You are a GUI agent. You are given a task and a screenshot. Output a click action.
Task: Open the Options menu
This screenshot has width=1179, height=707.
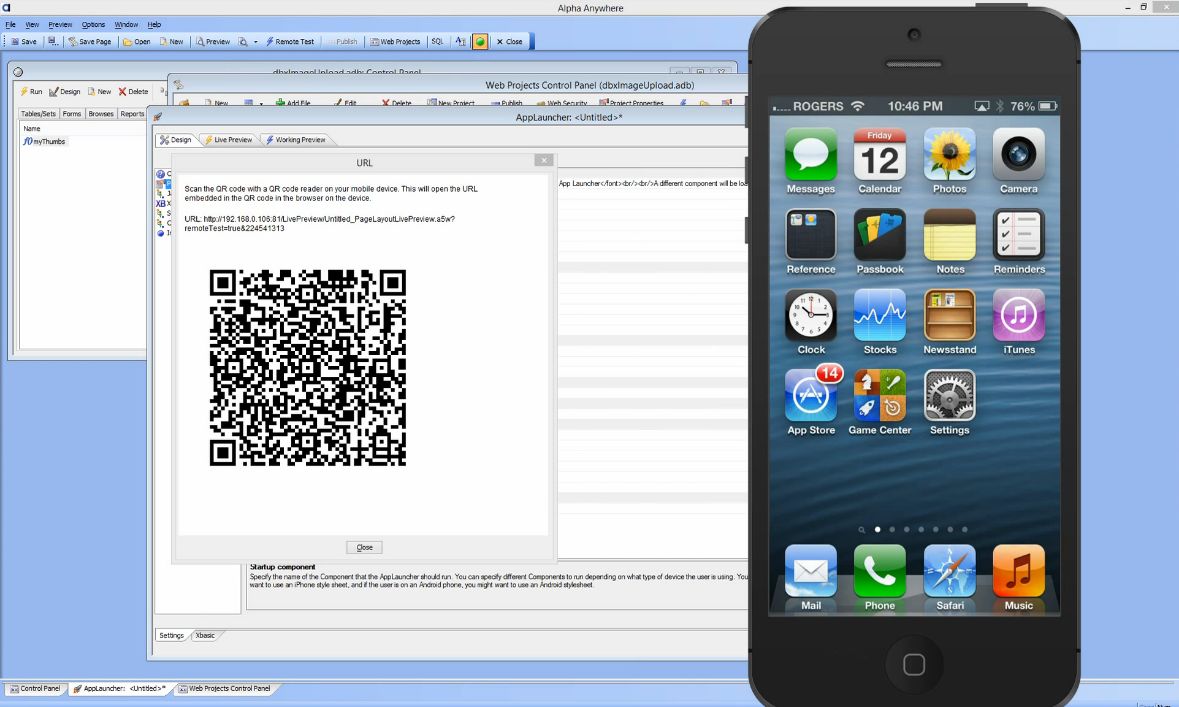[93, 24]
